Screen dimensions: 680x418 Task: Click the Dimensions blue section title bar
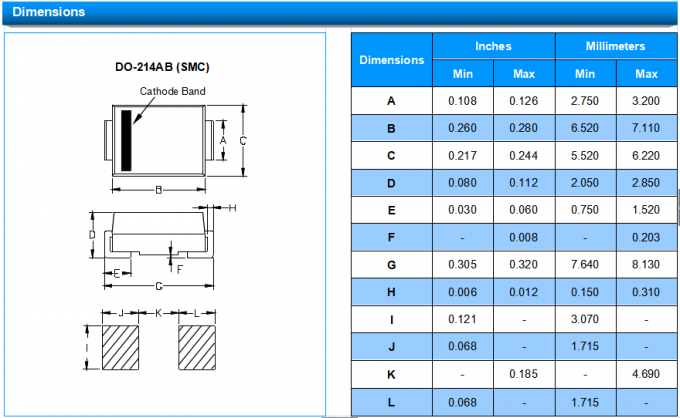(x=340, y=13)
